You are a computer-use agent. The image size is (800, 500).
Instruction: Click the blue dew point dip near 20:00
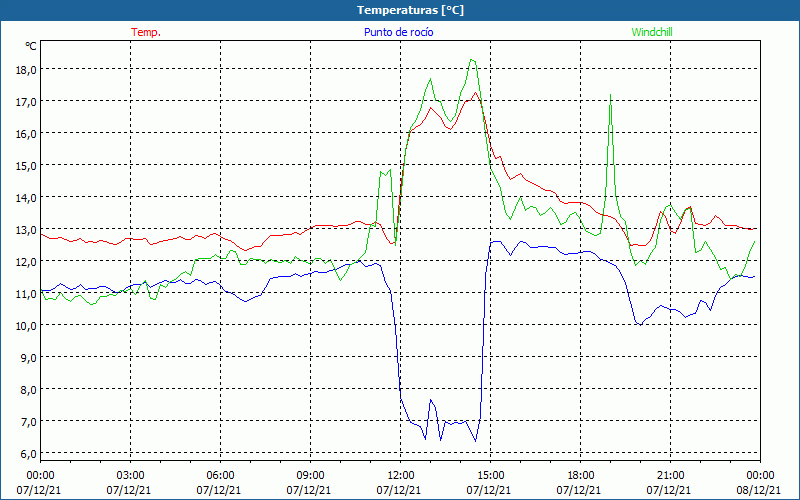640,324
